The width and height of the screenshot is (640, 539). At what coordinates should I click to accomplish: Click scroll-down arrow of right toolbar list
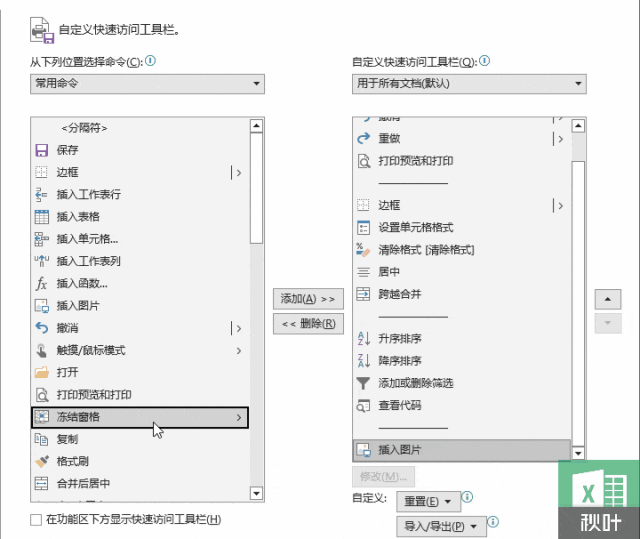click(x=578, y=453)
